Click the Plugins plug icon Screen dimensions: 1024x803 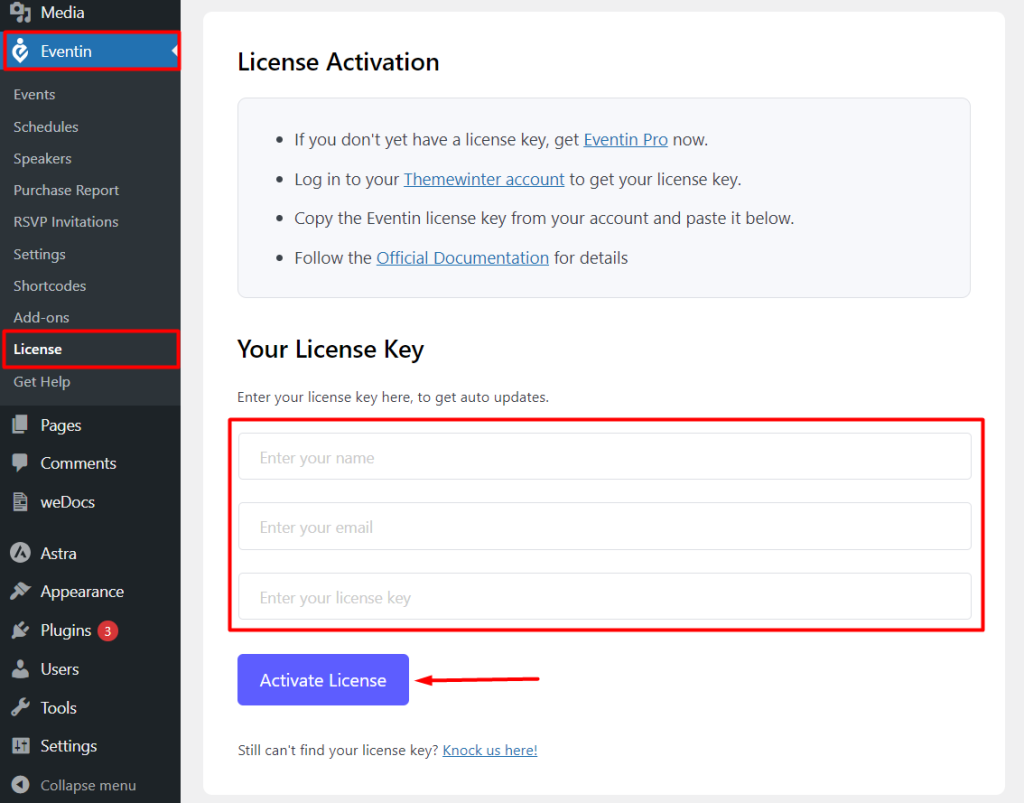point(20,630)
